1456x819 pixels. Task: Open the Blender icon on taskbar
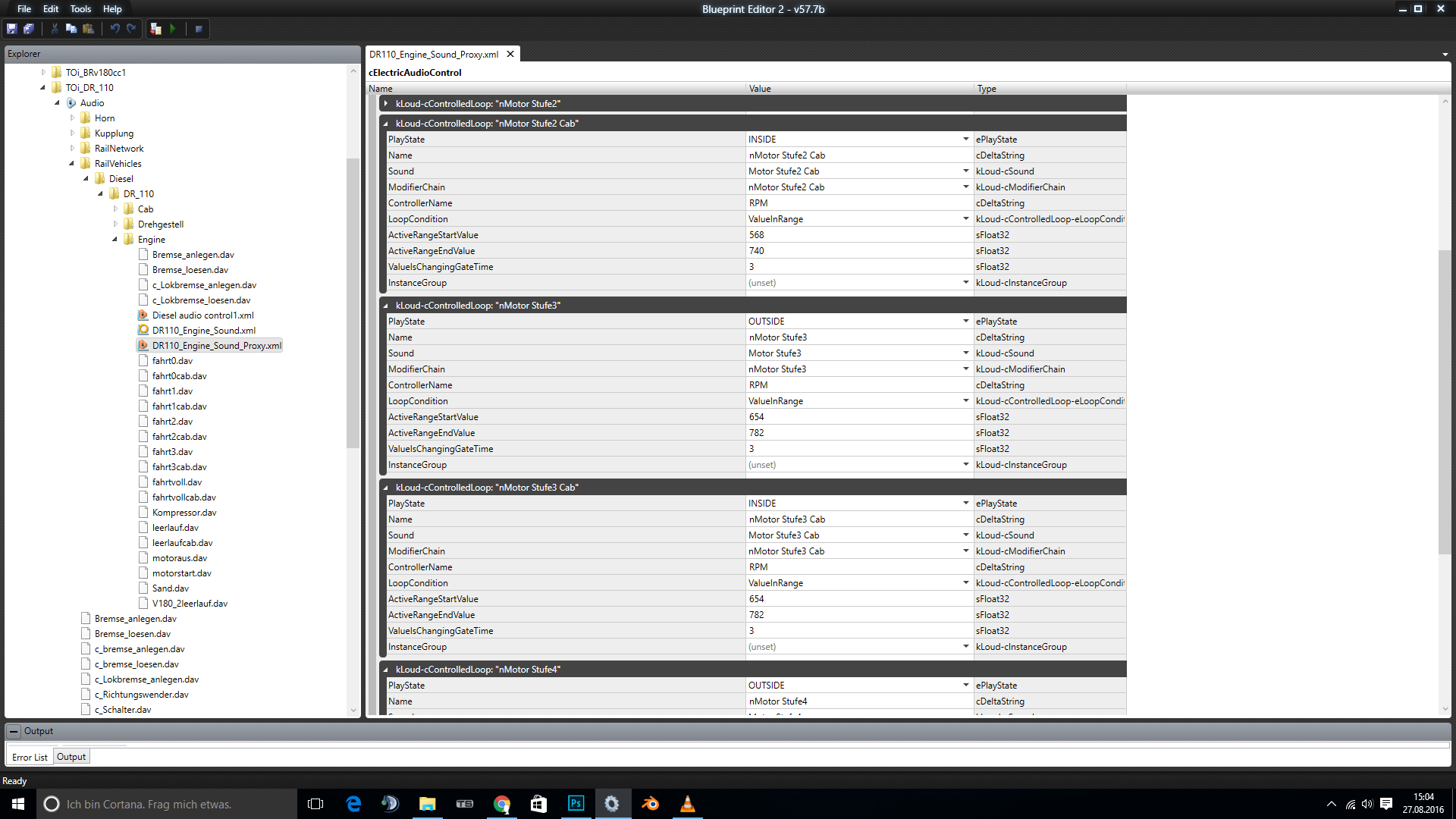pyautogui.click(x=650, y=804)
